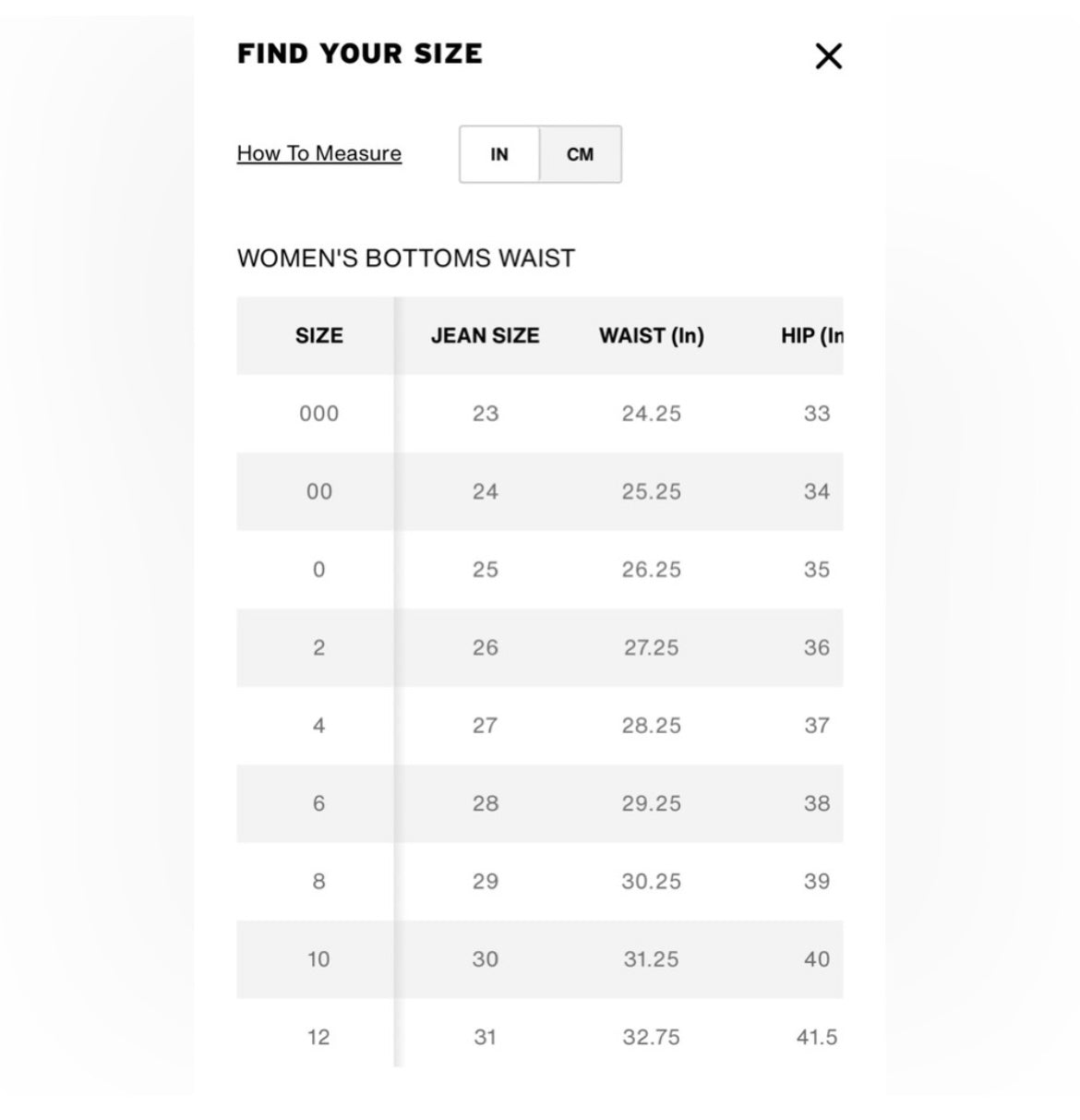
Task: Select the size 10 row label
Action: [x=318, y=959]
